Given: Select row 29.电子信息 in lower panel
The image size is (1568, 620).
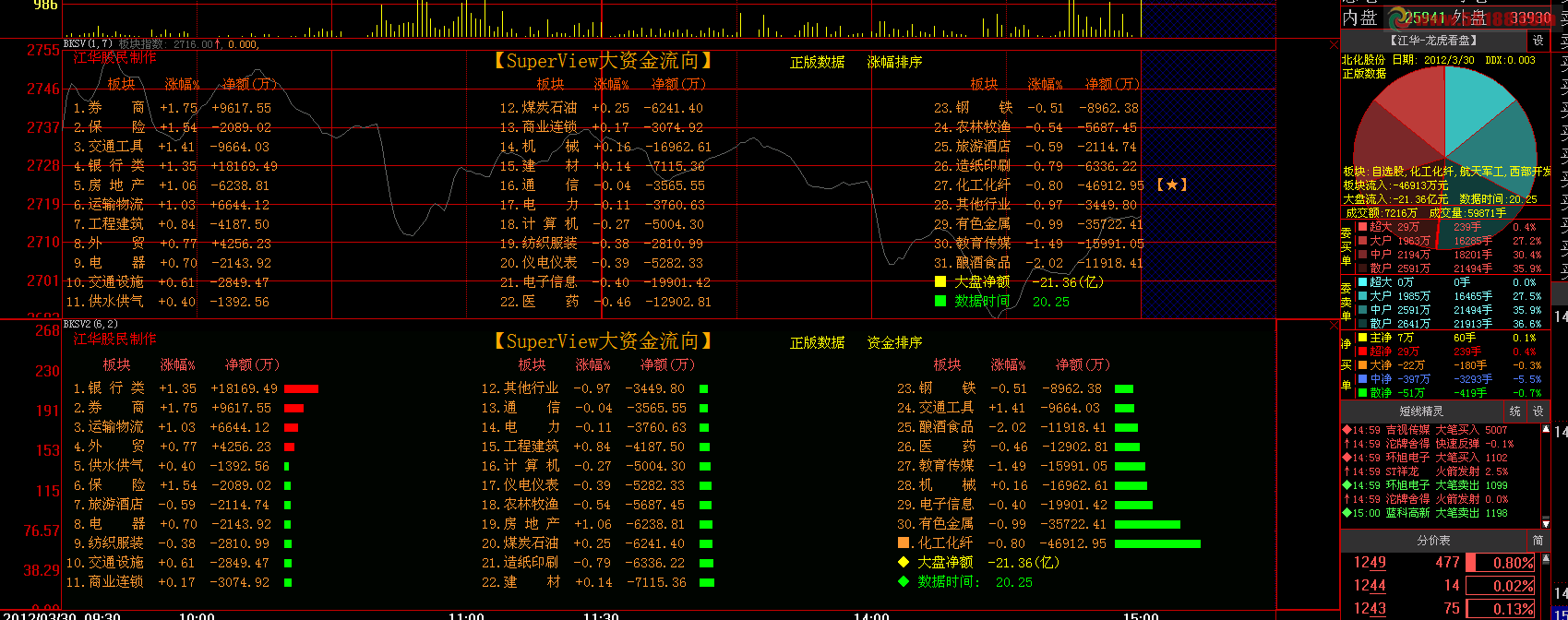Looking at the screenshot, I should point(1024,505).
